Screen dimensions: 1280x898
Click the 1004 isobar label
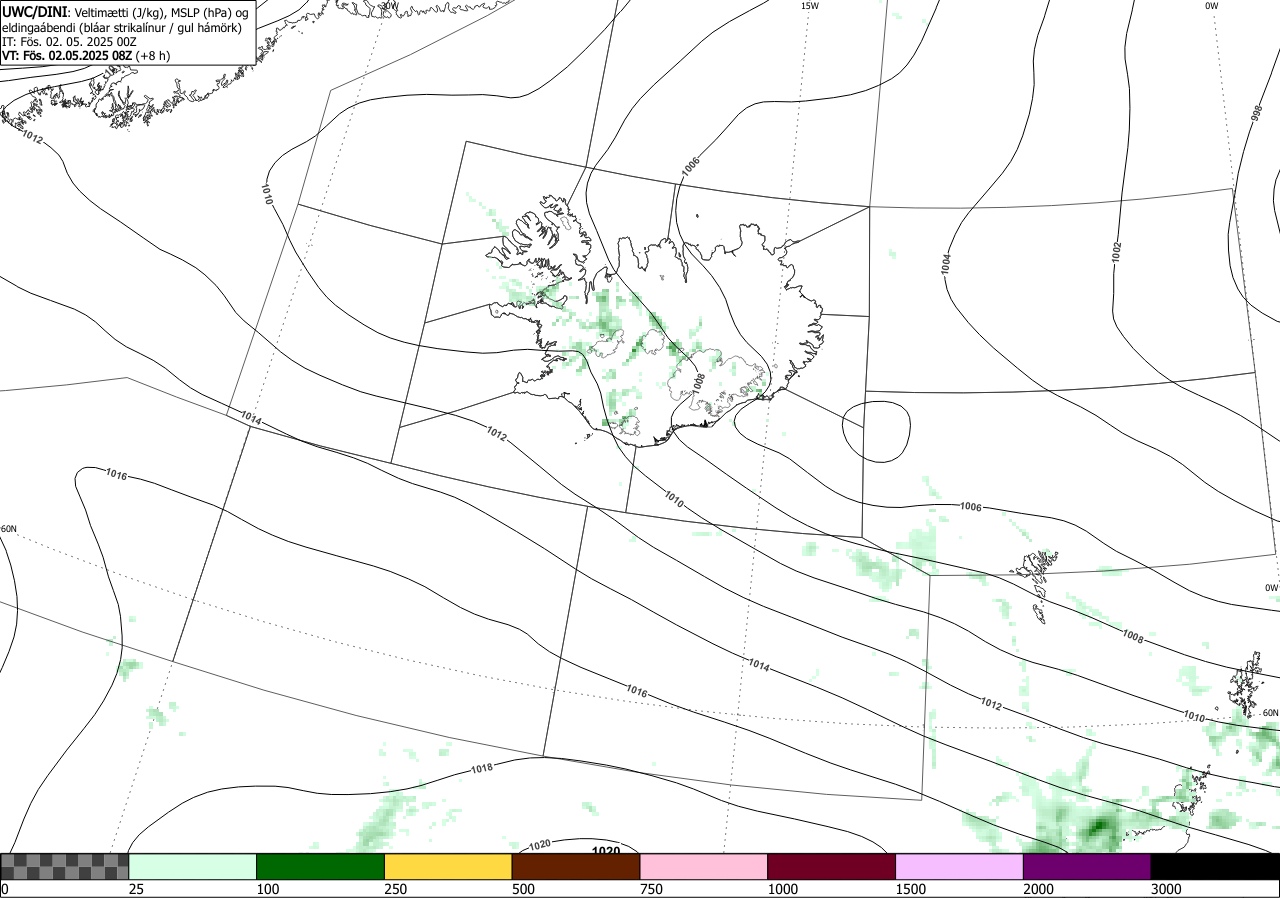[946, 264]
